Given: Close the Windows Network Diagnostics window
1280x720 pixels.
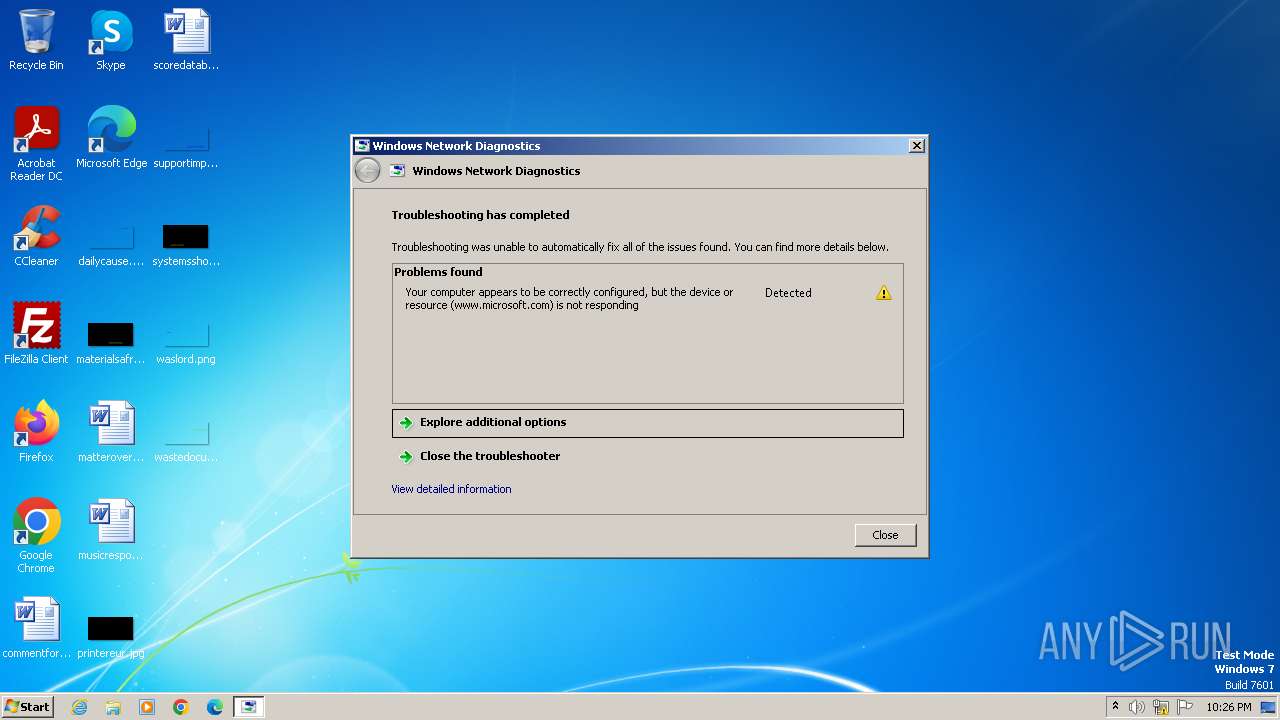Looking at the screenshot, I should 916,146.
